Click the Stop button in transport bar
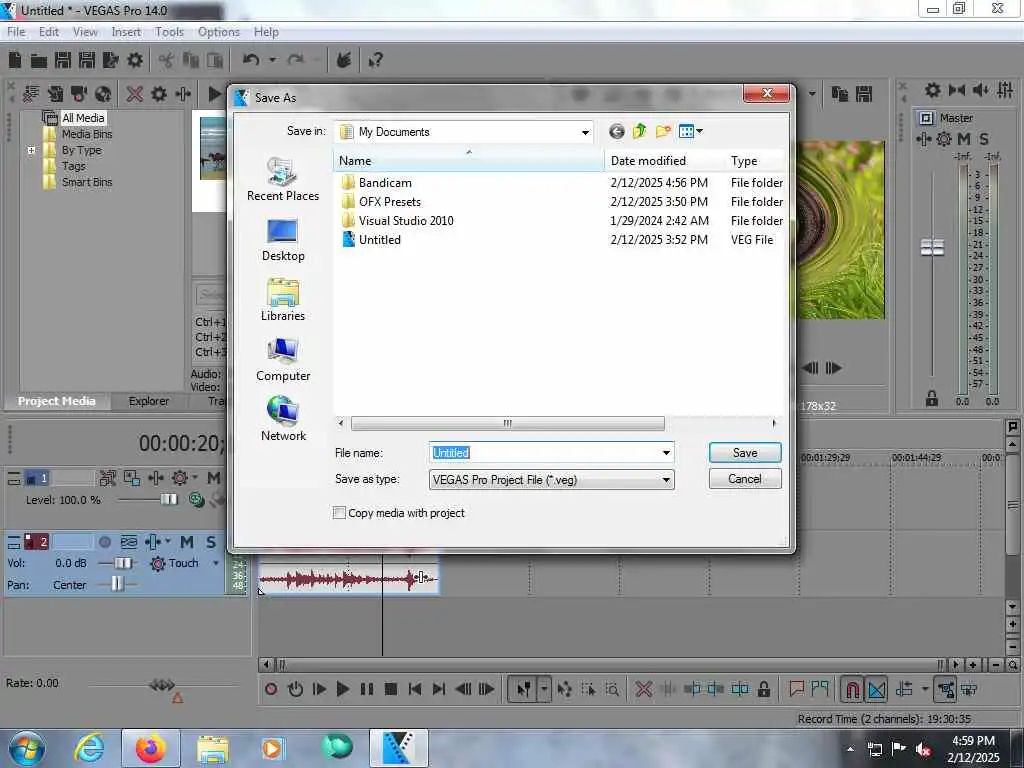This screenshot has width=1024, height=768. (391, 689)
